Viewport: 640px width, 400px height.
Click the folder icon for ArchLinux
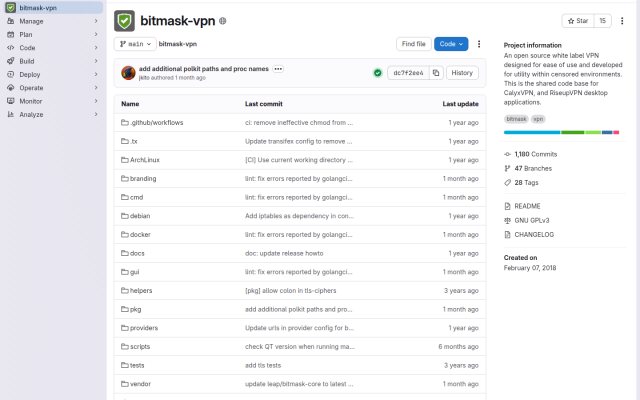pyautogui.click(x=125, y=160)
